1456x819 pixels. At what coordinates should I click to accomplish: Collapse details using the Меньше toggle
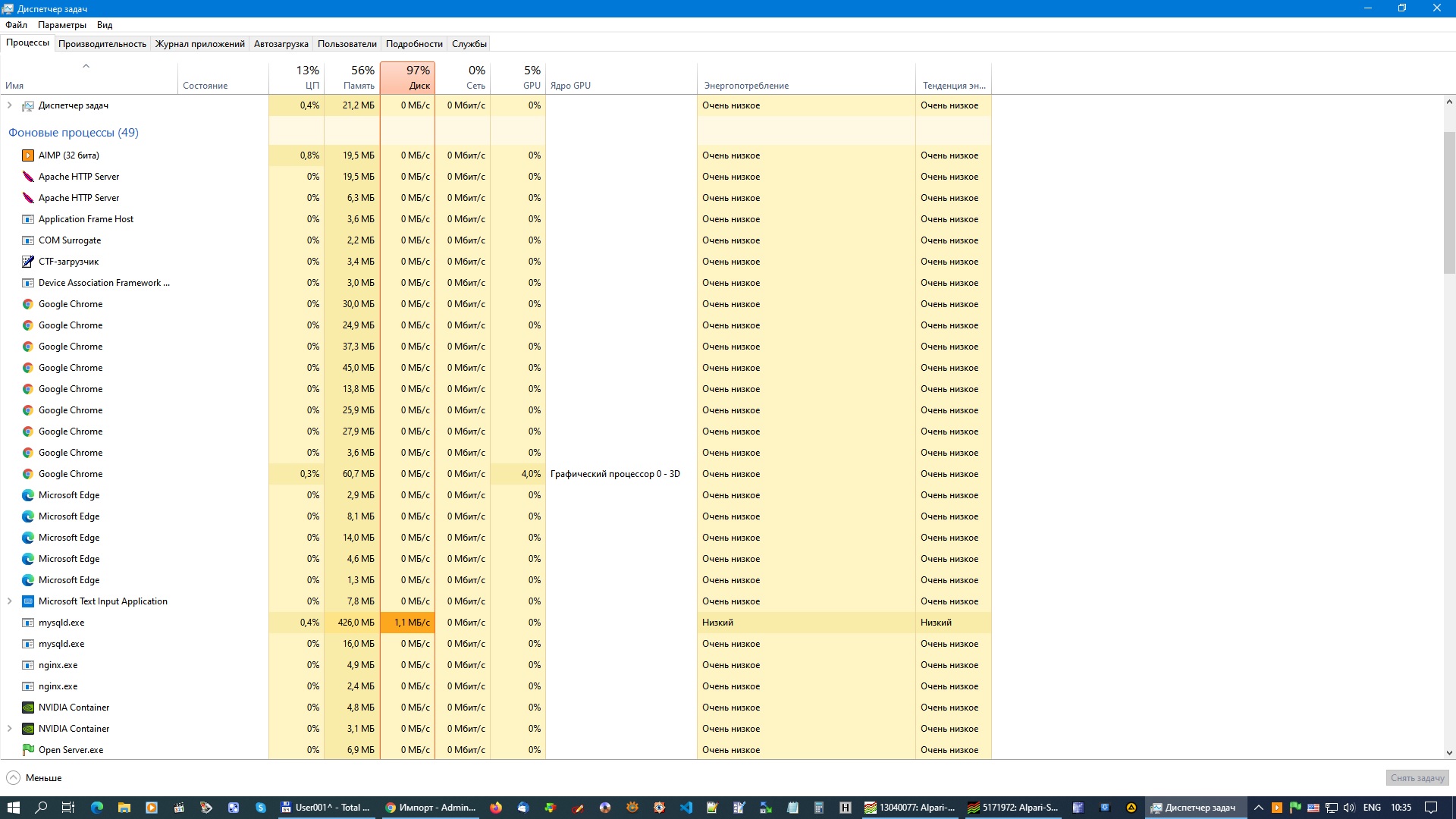click(x=34, y=778)
